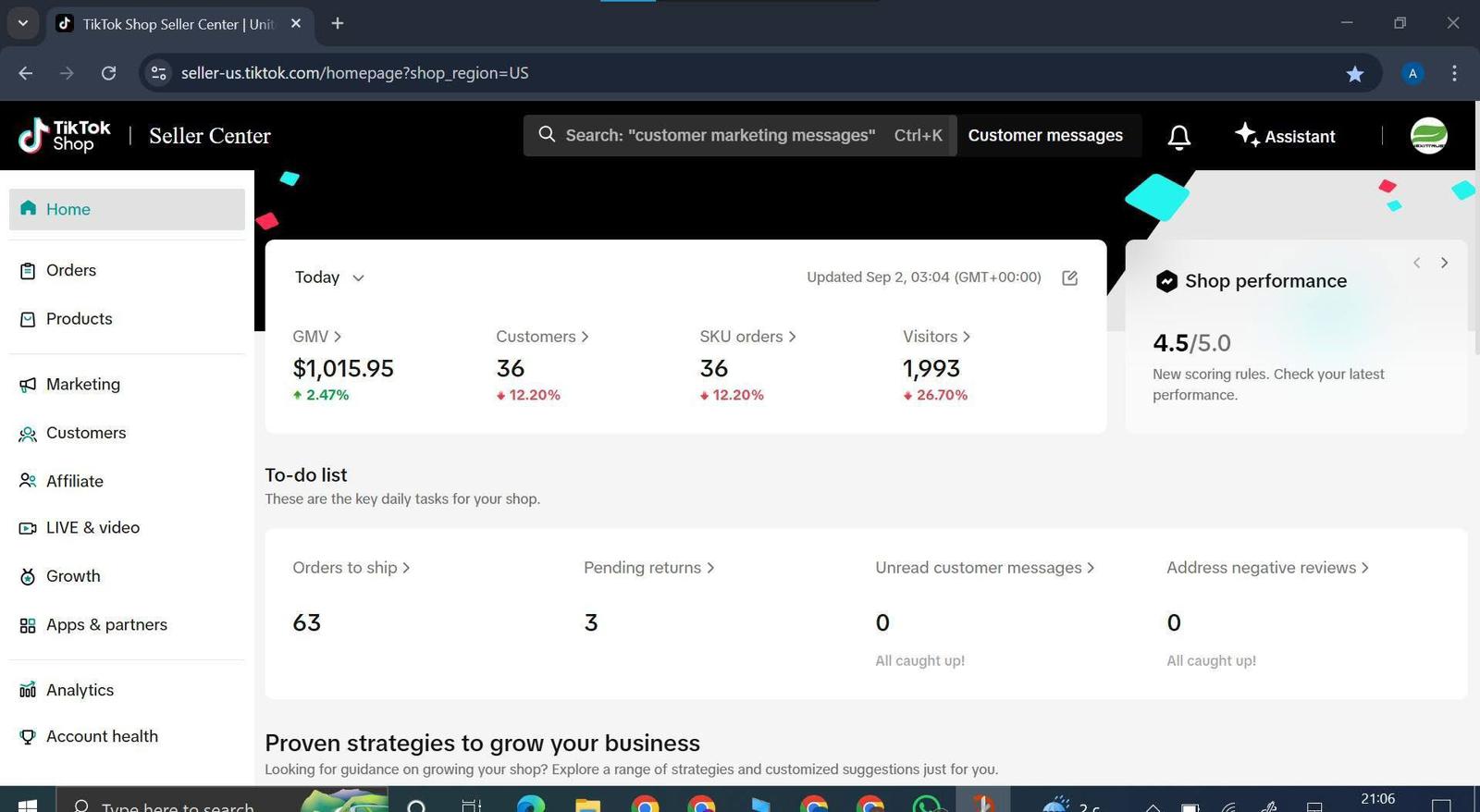Open a new browser tab
The height and width of the screenshot is (812, 1480).
[x=338, y=23]
